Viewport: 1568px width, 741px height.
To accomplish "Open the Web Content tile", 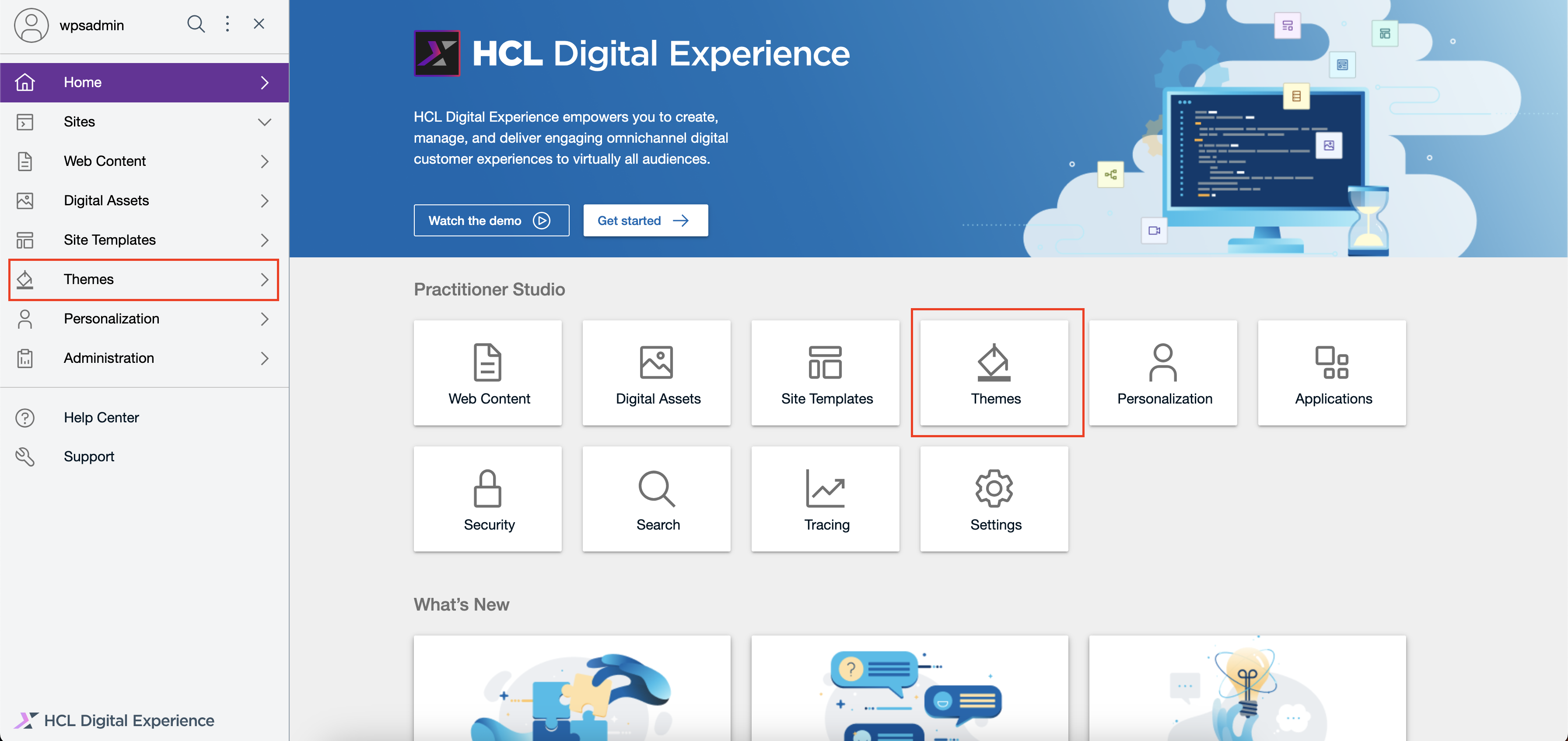I will [x=487, y=372].
